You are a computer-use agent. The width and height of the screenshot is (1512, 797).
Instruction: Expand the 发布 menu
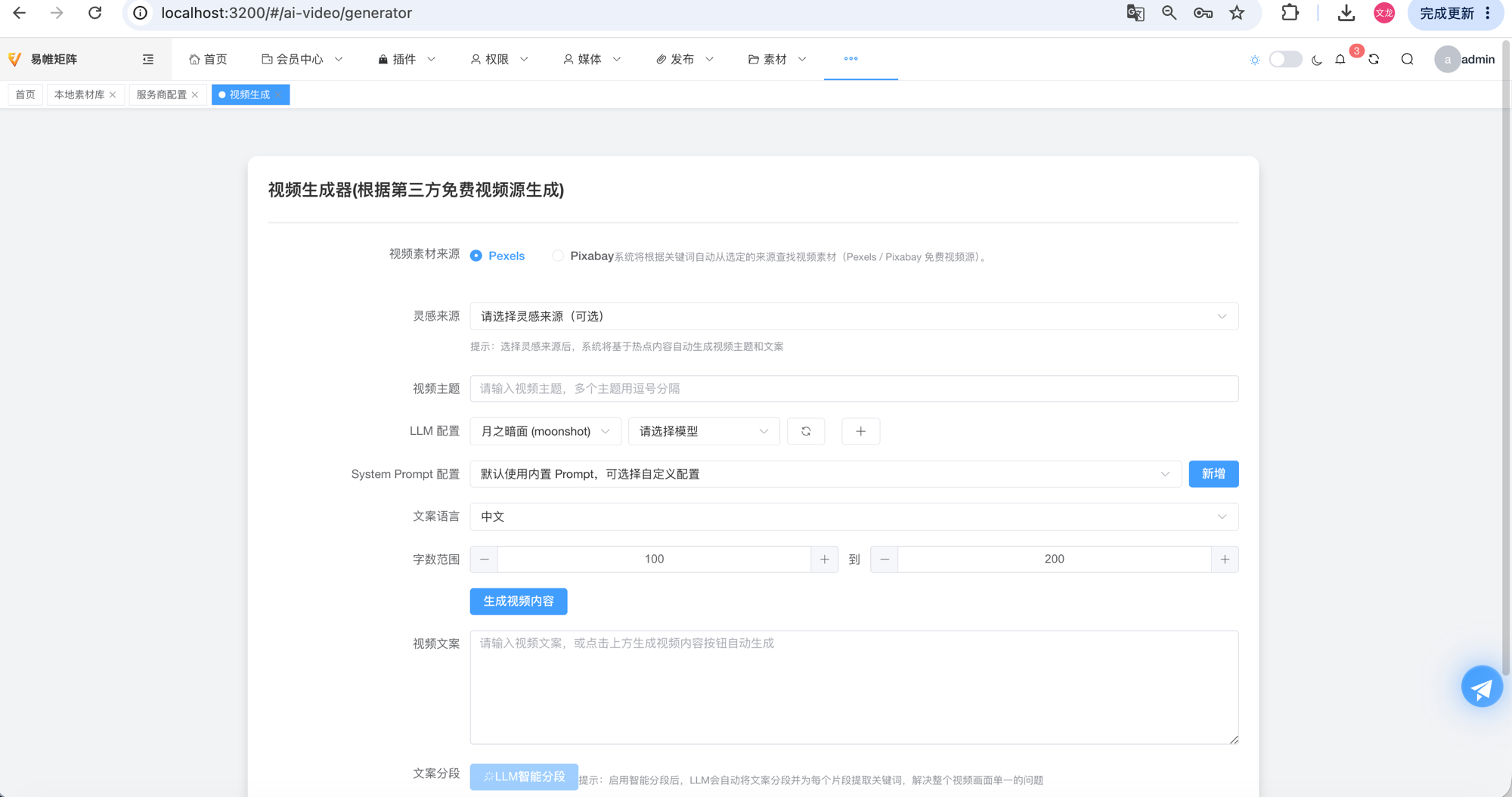pos(684,59)
